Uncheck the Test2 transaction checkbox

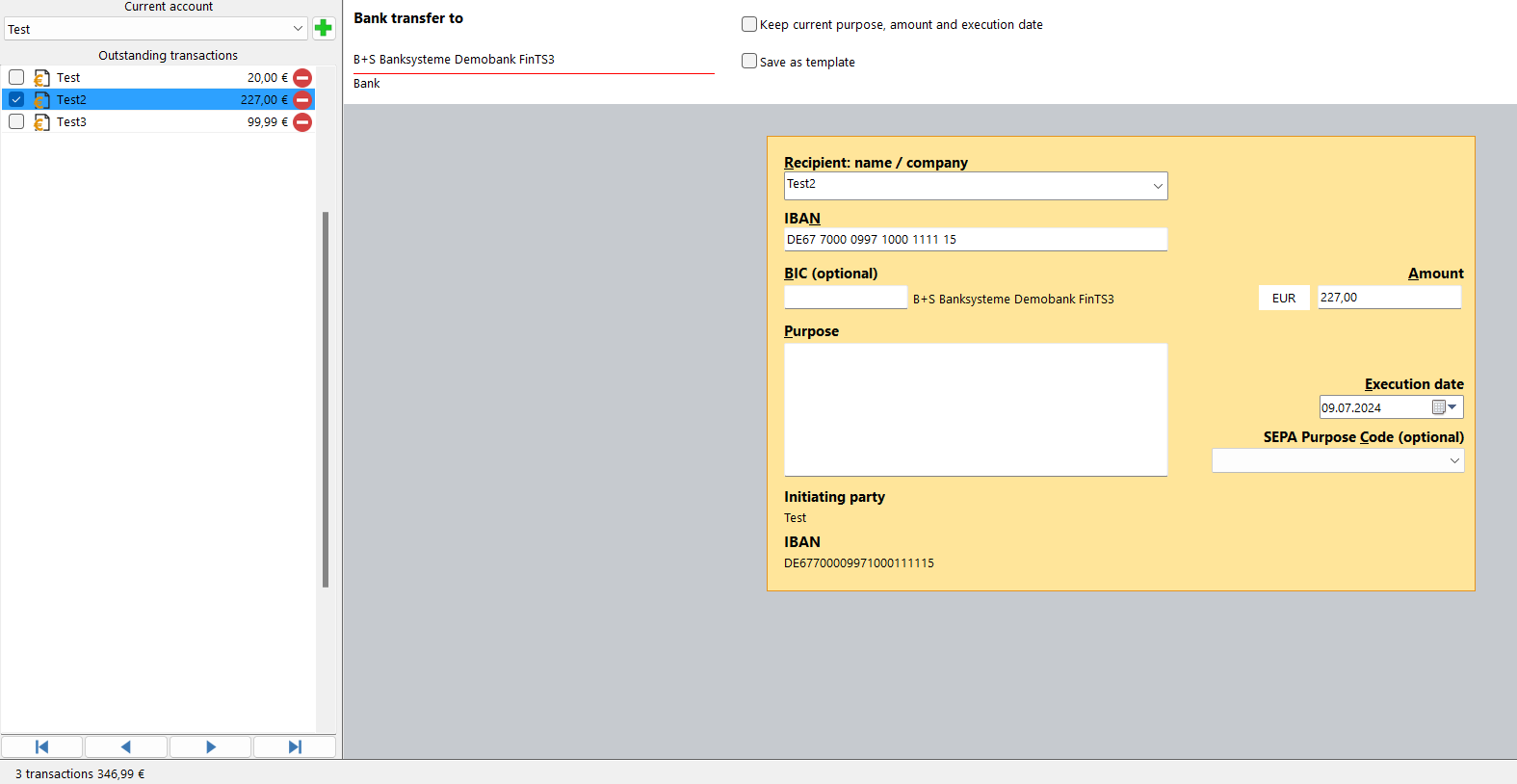16,99
